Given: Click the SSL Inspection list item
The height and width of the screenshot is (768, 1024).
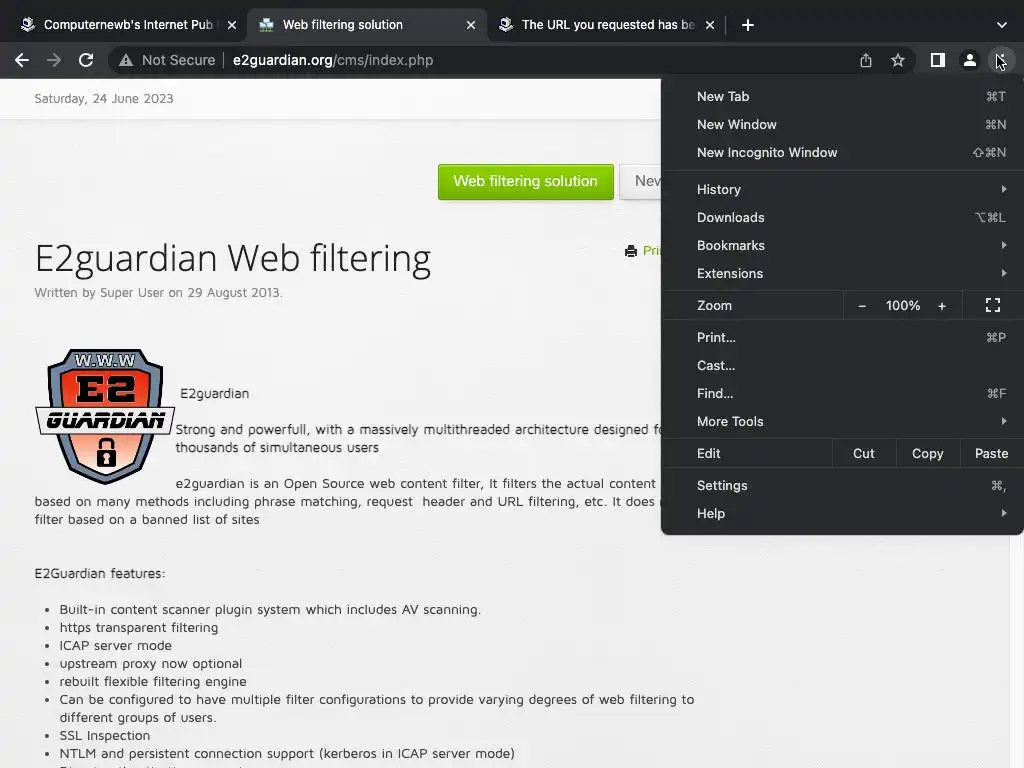Looking at the screenshot, I should (x=104, y=735).
